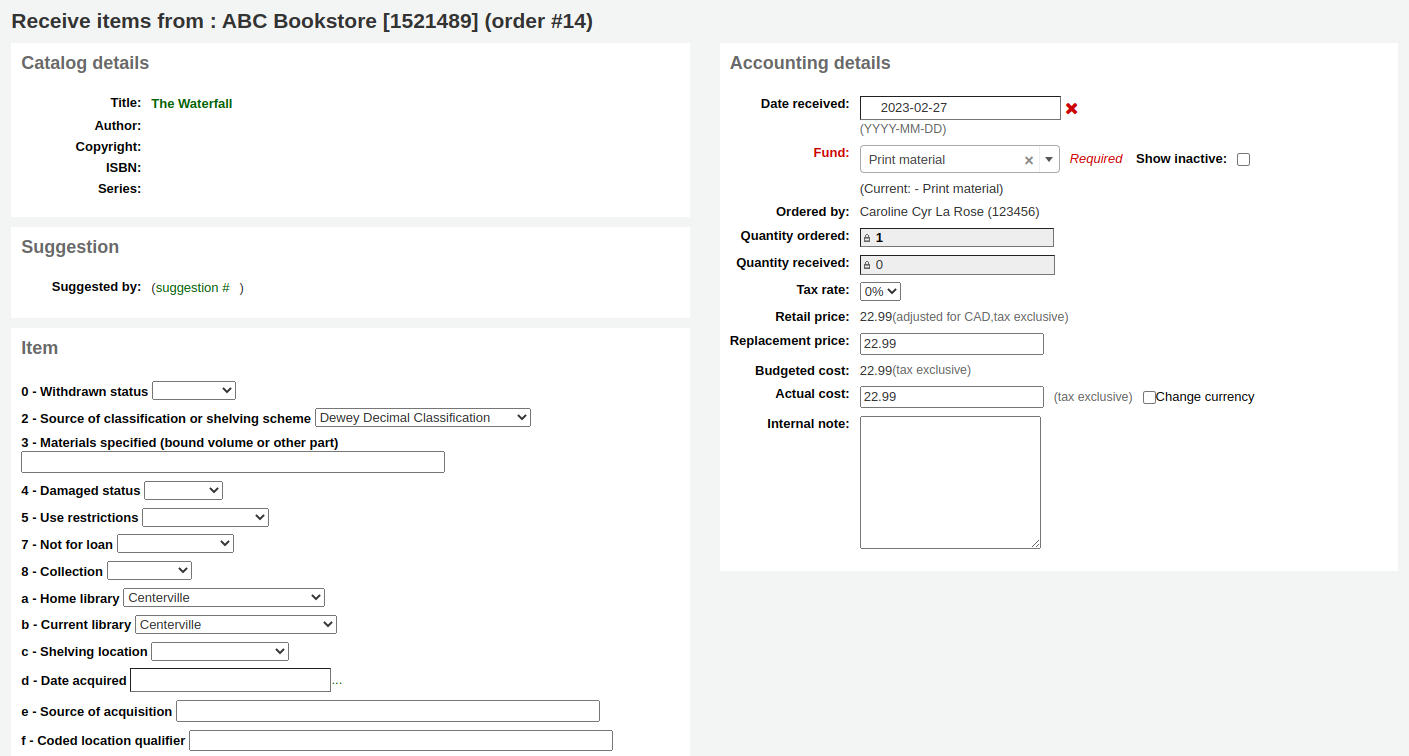Viewport: 1409px width, 756px height.
Task: Open the Shelving location dropdown
Action: coord(219,651)
